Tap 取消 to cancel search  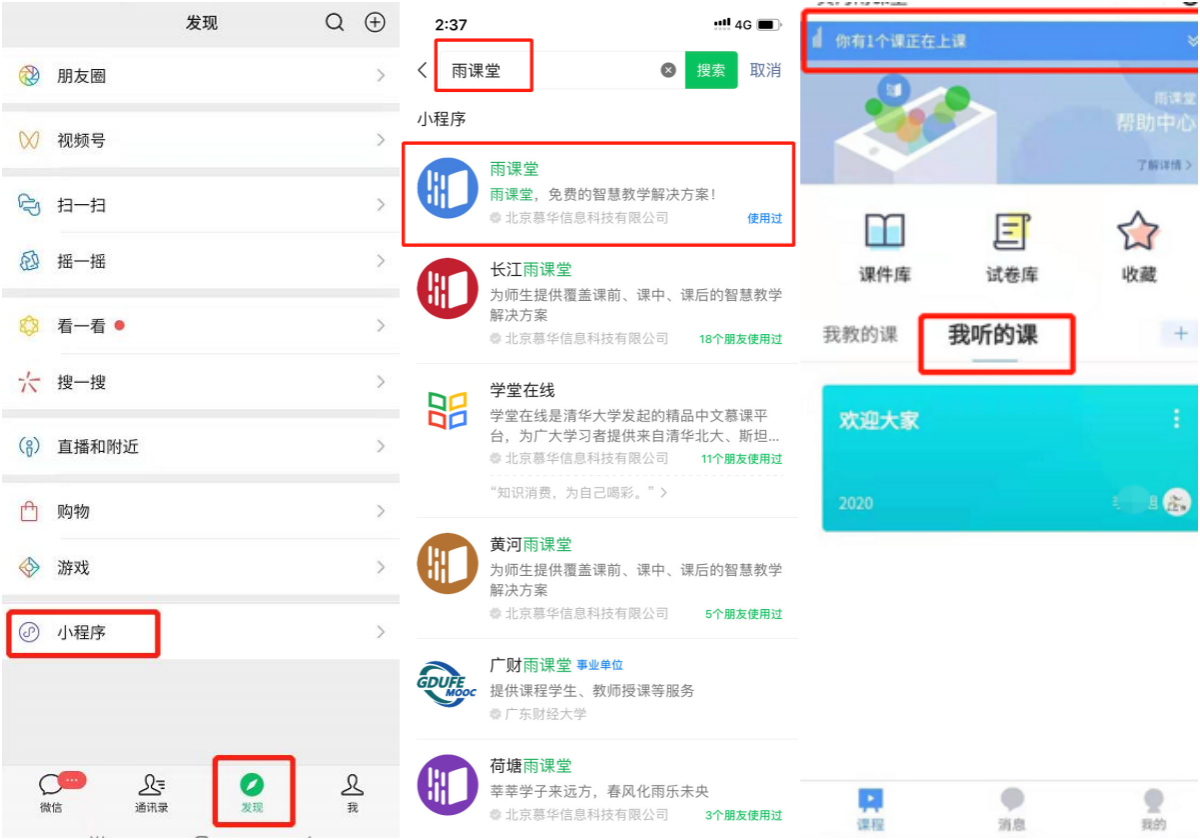point(765,70)
